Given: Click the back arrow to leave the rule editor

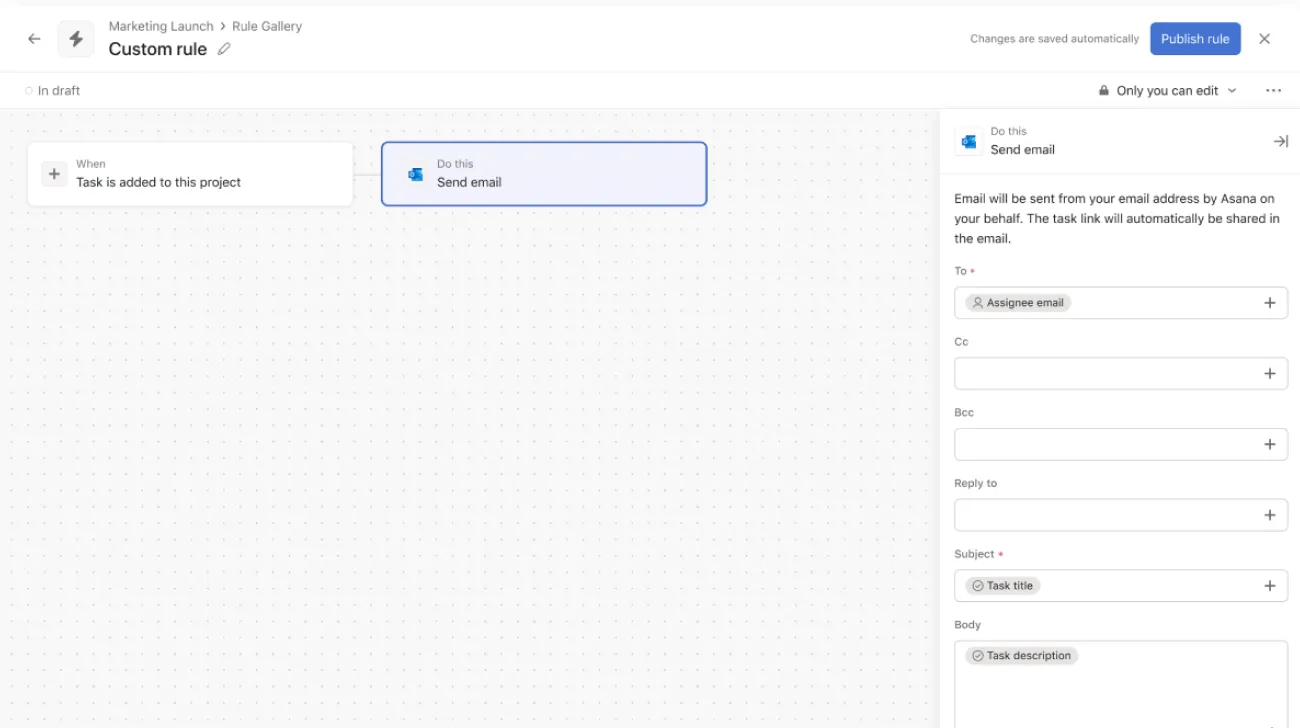Looking at the screenshot, I should (x=33, y=38).
